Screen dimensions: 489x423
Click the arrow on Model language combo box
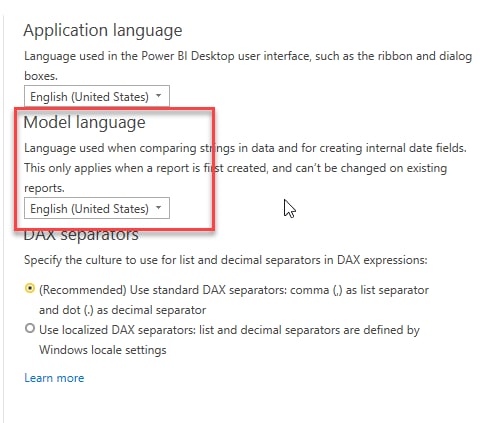[x=159, y=208]
